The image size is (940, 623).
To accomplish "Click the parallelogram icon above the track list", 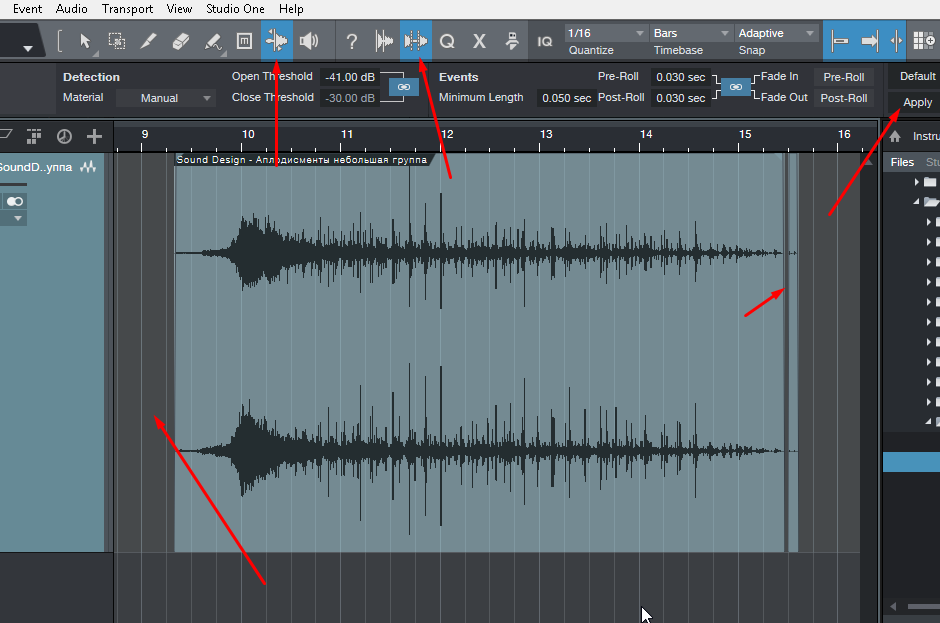I will [x=6, y=135].
